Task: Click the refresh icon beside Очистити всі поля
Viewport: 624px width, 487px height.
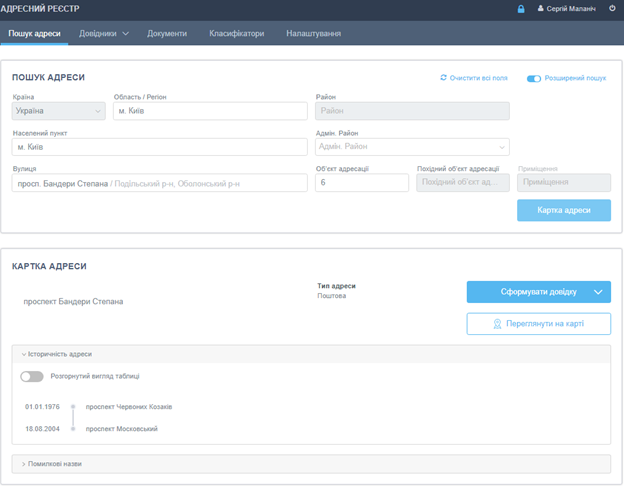Action: tap(443, 77)
